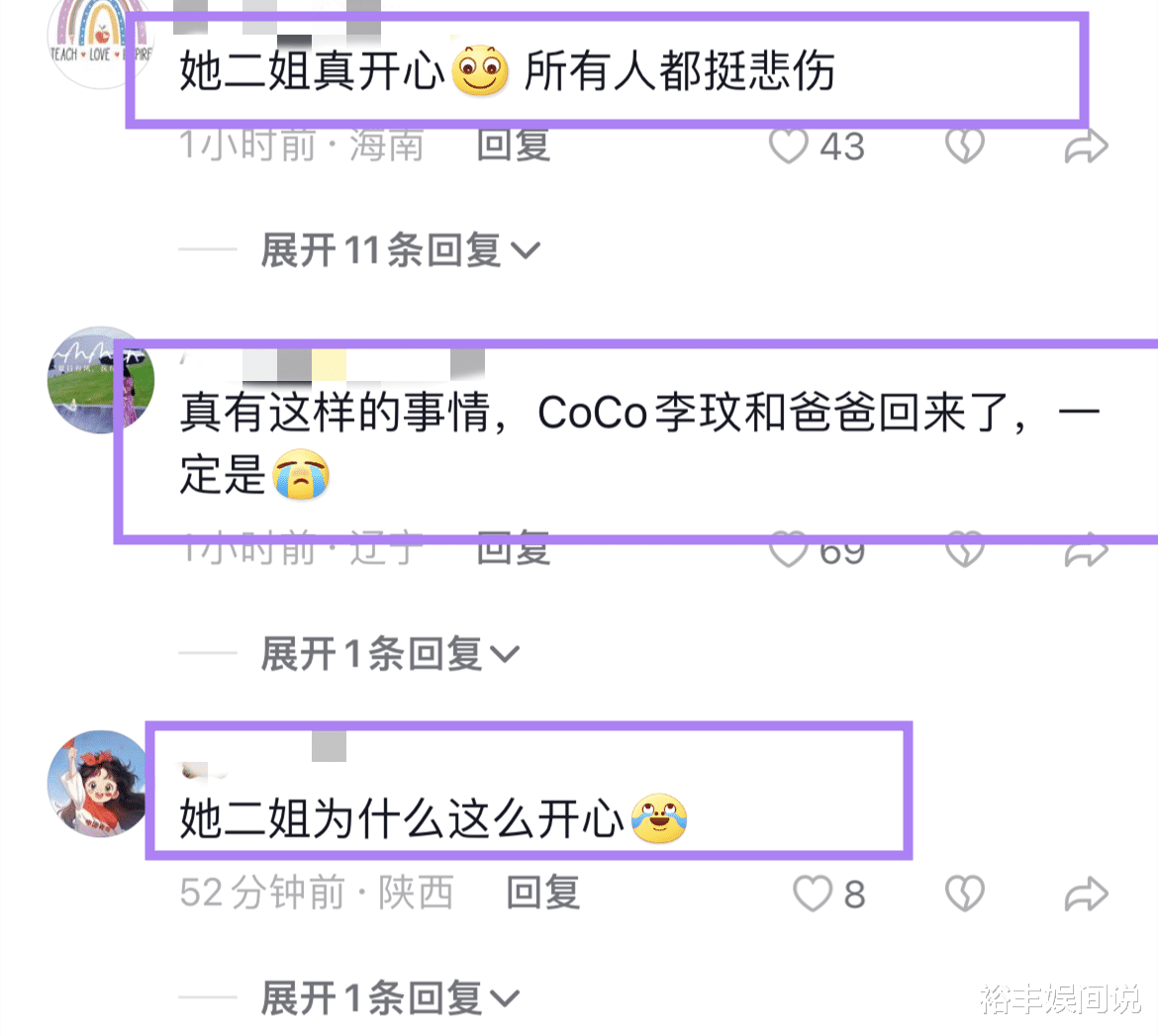Dislike the Liaoning user's comment
1158x1036 pixels.
965,551
